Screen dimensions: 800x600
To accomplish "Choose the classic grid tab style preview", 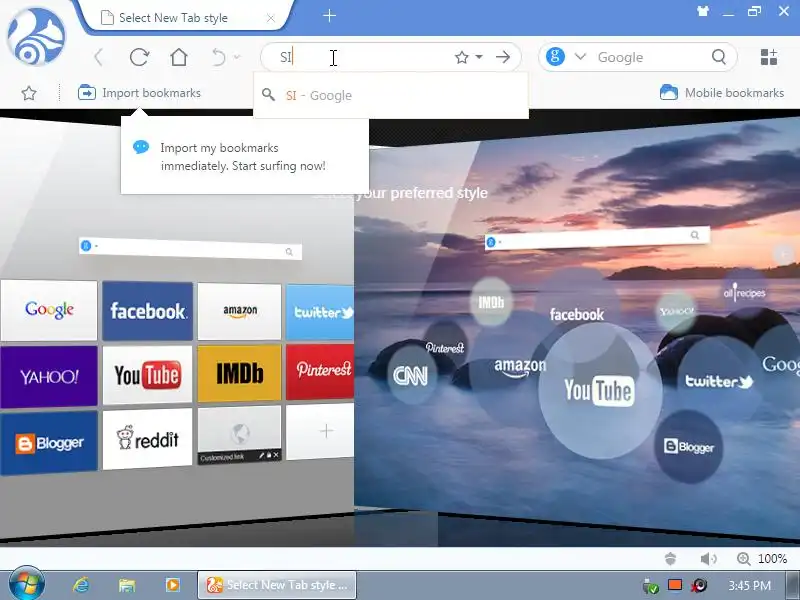I will click(177, 327).
